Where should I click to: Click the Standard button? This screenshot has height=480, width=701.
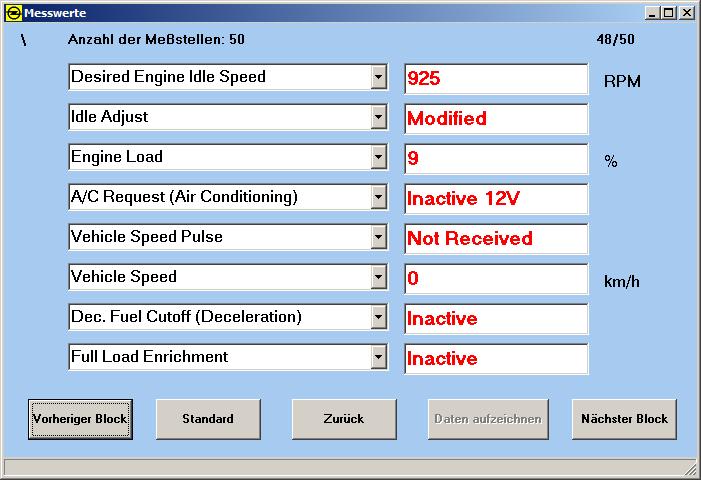click(x=208, y=419)
